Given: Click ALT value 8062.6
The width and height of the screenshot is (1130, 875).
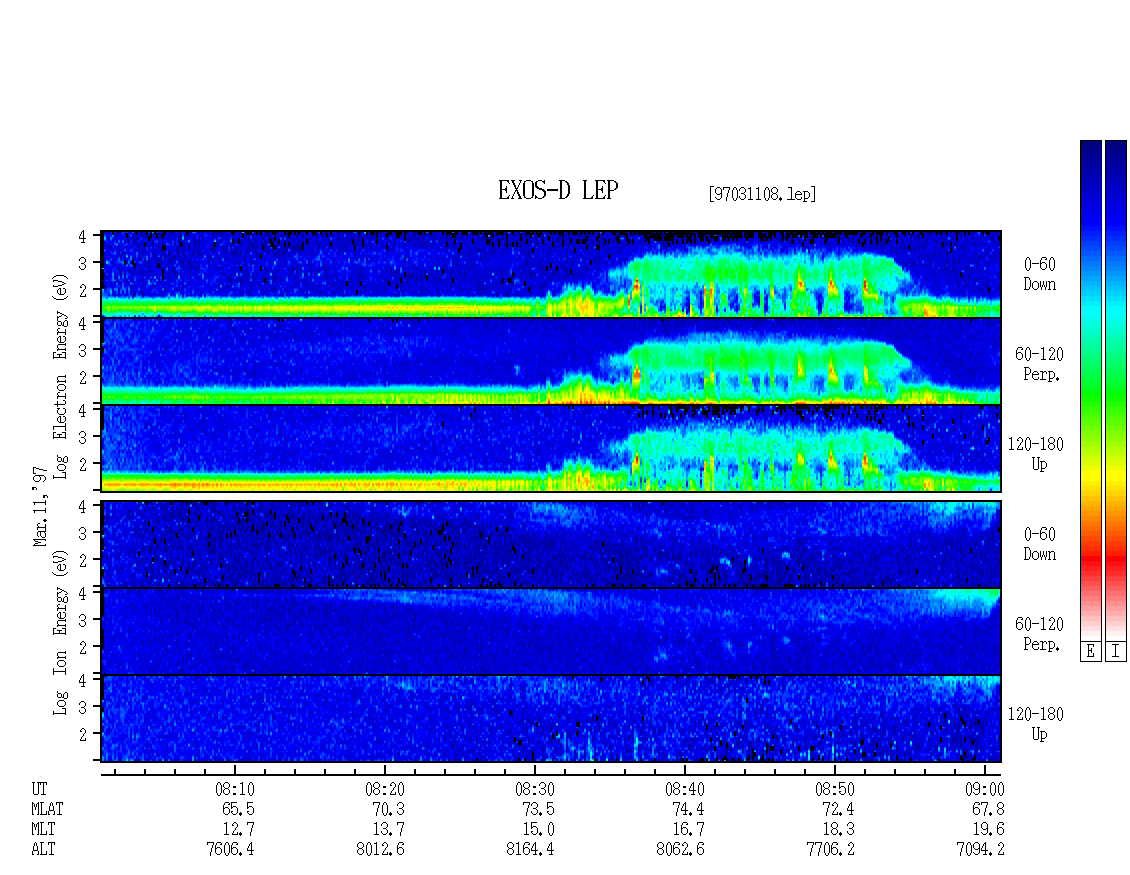Looking at the screenshot, I should point(680,850).
